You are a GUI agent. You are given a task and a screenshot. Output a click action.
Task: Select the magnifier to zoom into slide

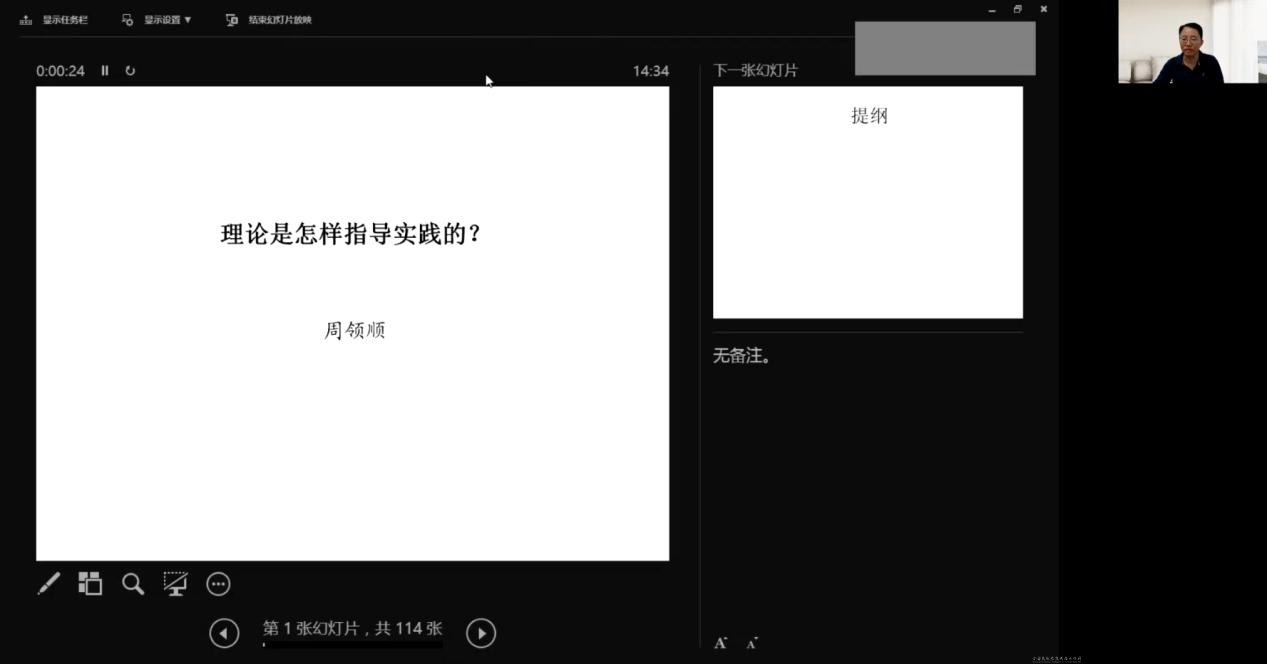click(x=133, y=583)
